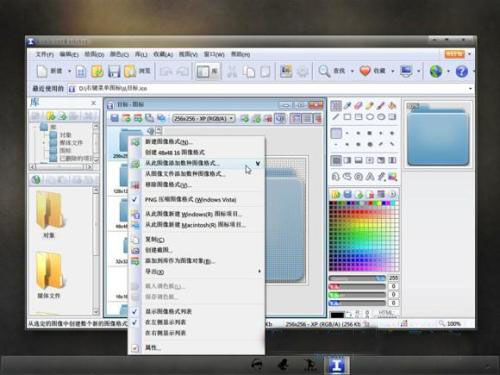Click the undo arrow in main toolbar
The image size is (500, 375).
coord(166,71)
